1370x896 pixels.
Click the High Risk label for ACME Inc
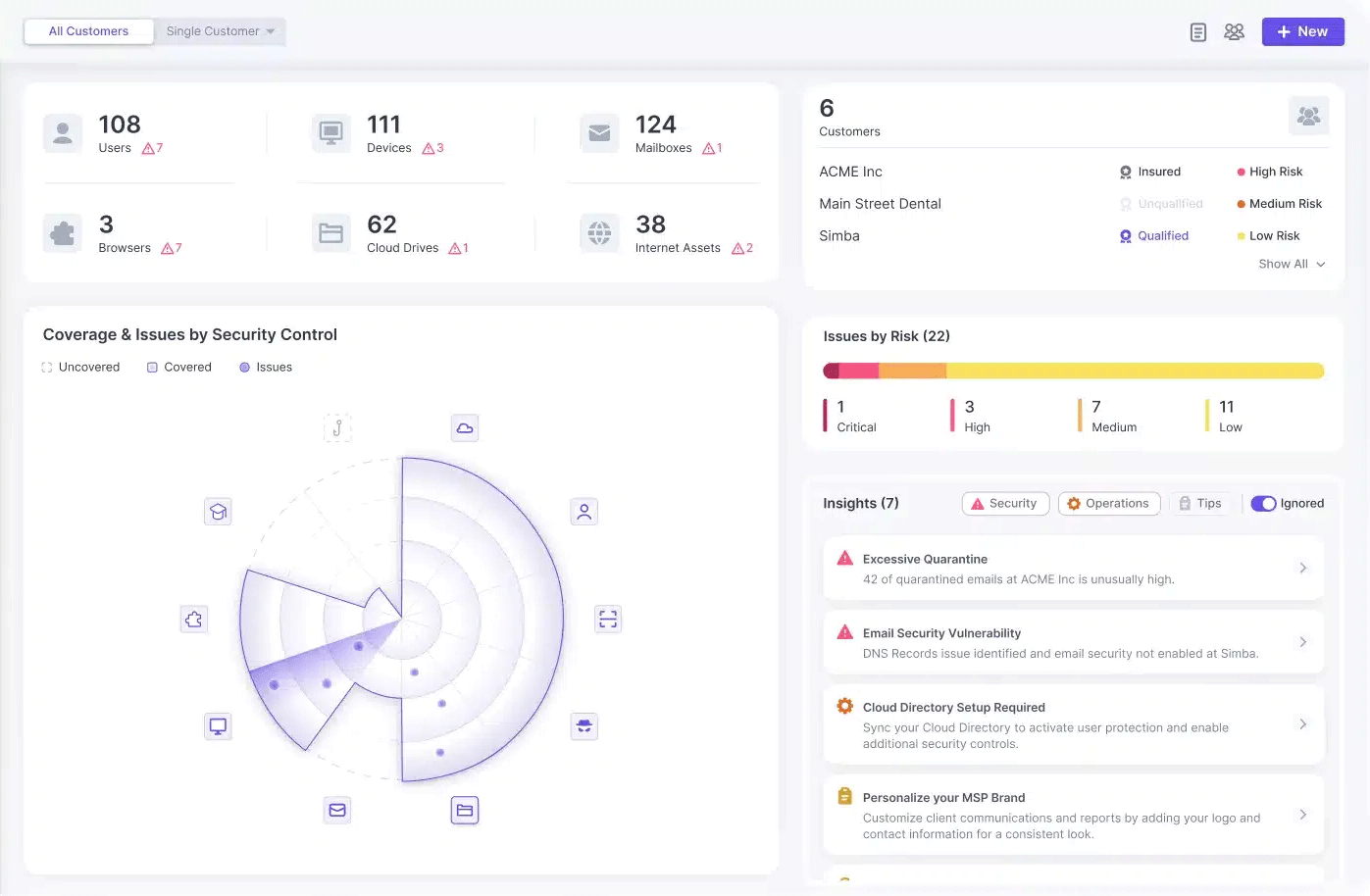point(1270,172)
